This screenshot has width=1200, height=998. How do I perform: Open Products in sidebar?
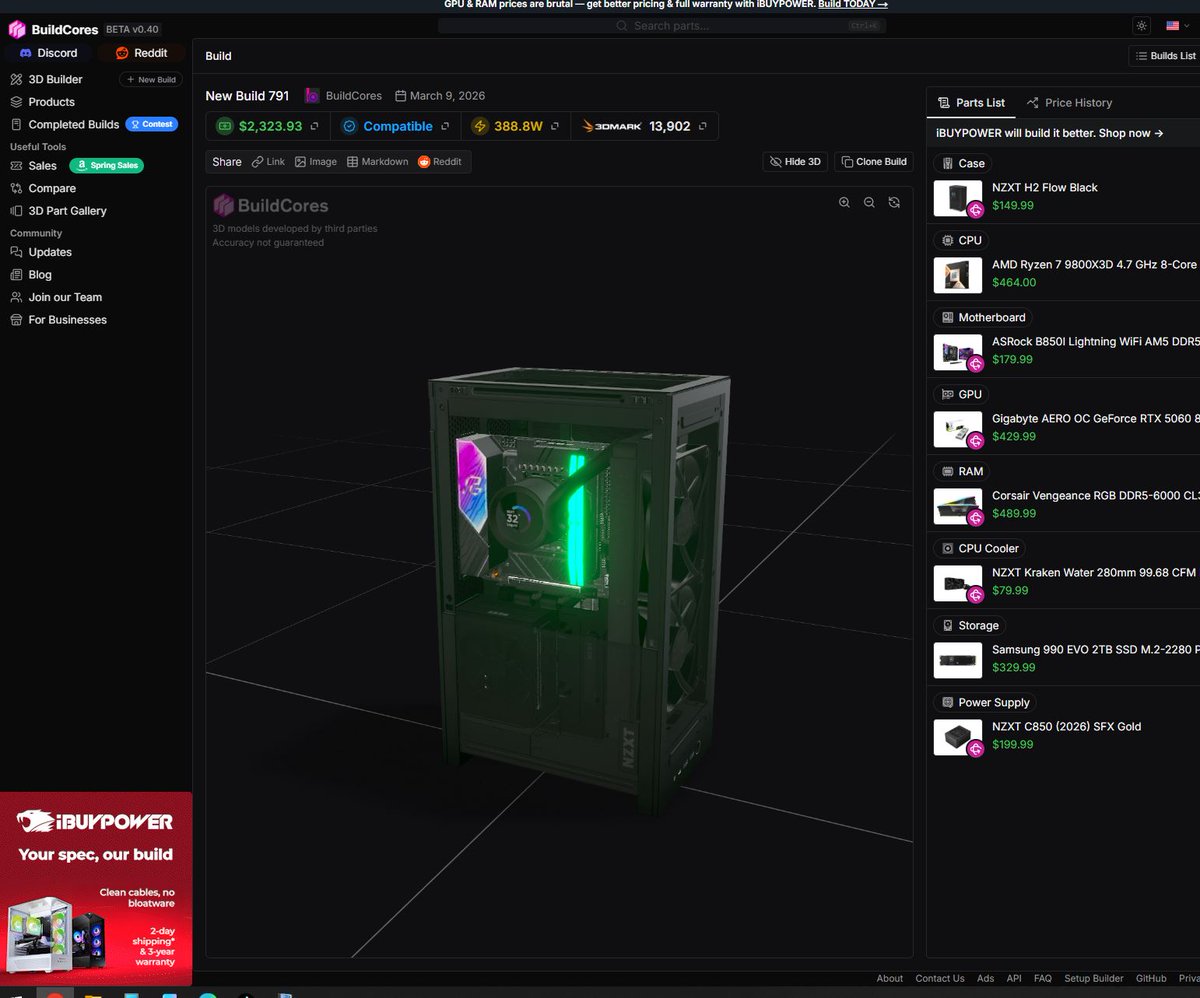point(43,102)
